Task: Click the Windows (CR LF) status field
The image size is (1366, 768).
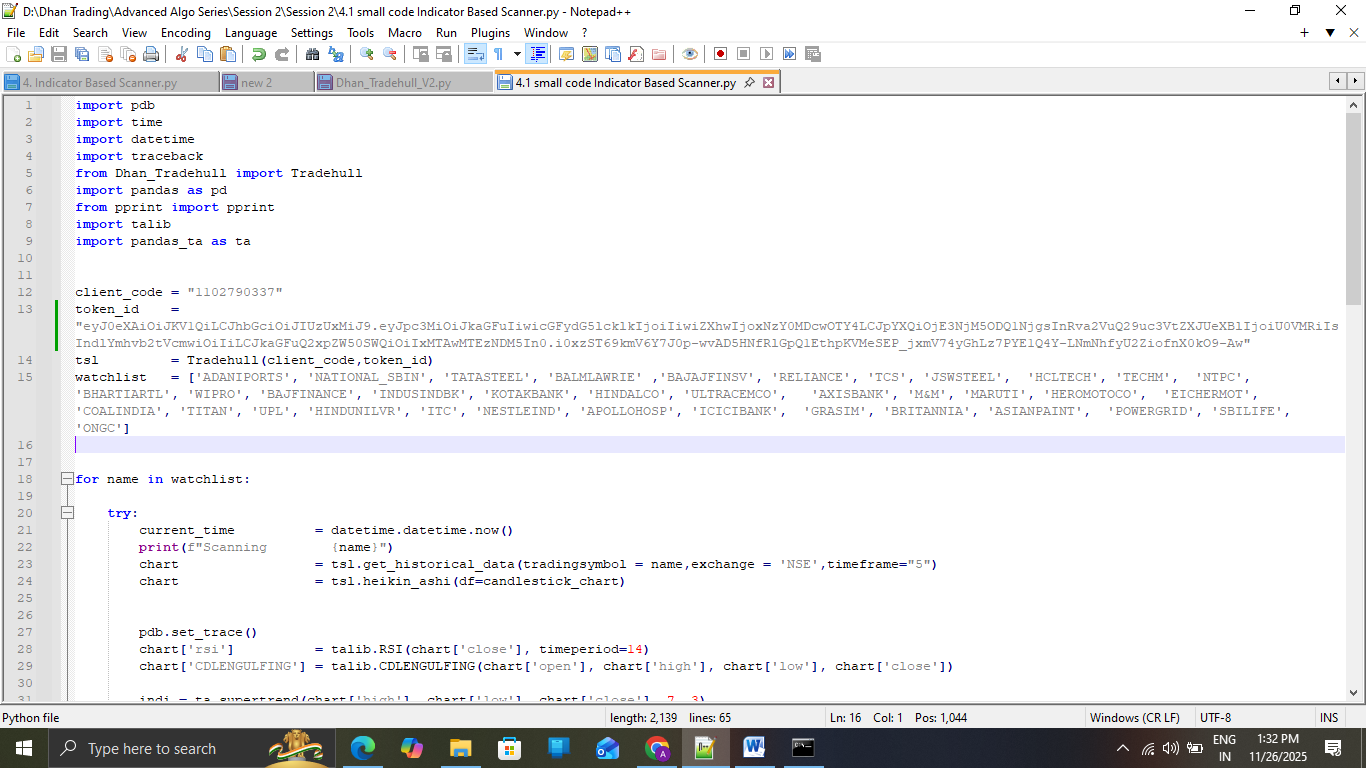Action: pos(1134,718)
